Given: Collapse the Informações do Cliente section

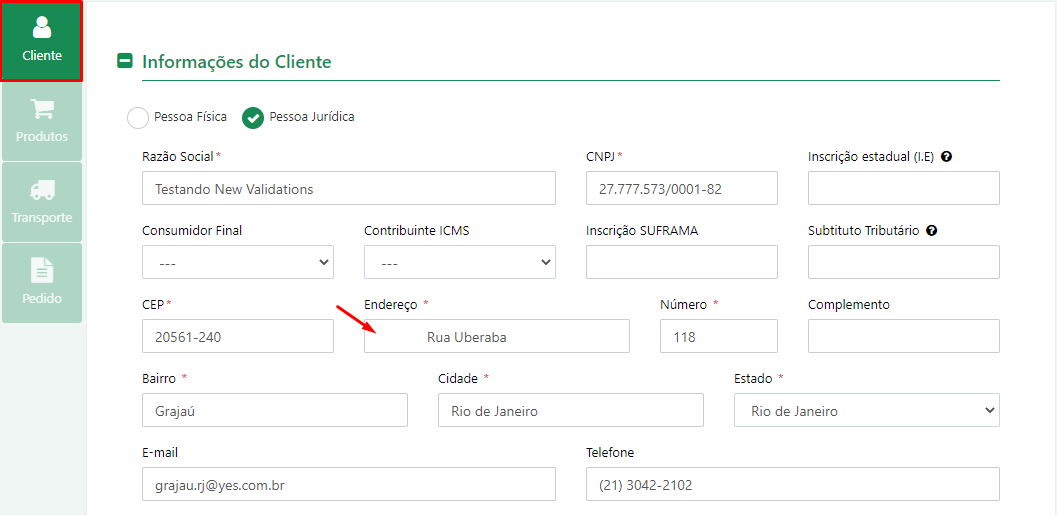Looking at the screenshot, I should (125, 61).
